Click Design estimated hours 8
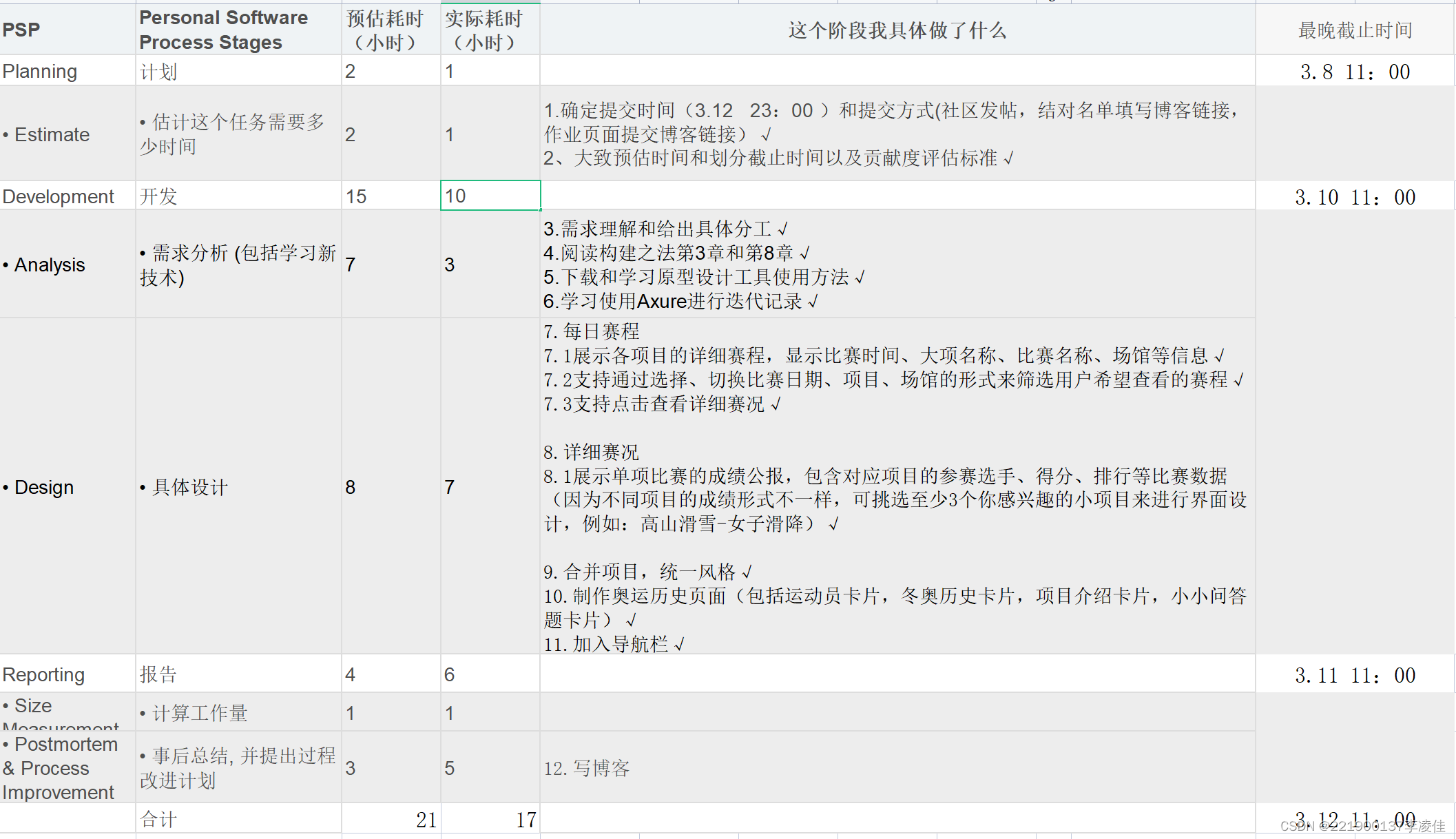 391,486
